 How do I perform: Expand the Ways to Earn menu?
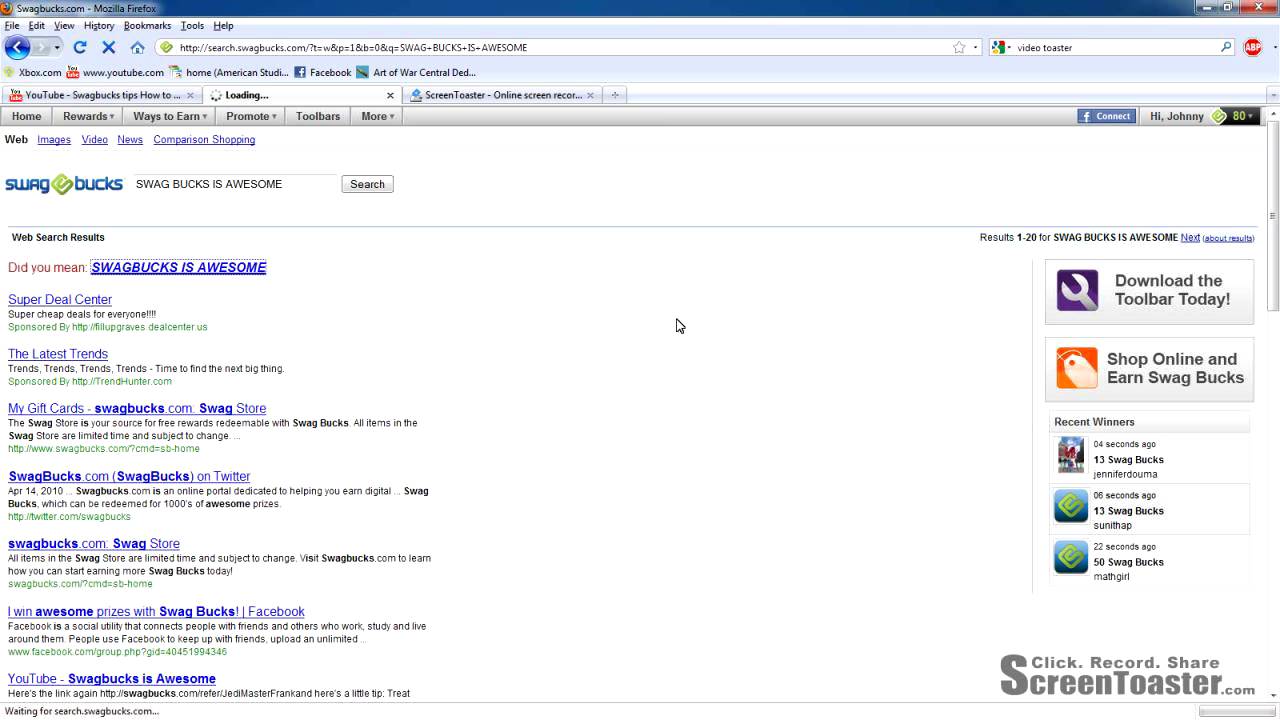coord(170,116)
